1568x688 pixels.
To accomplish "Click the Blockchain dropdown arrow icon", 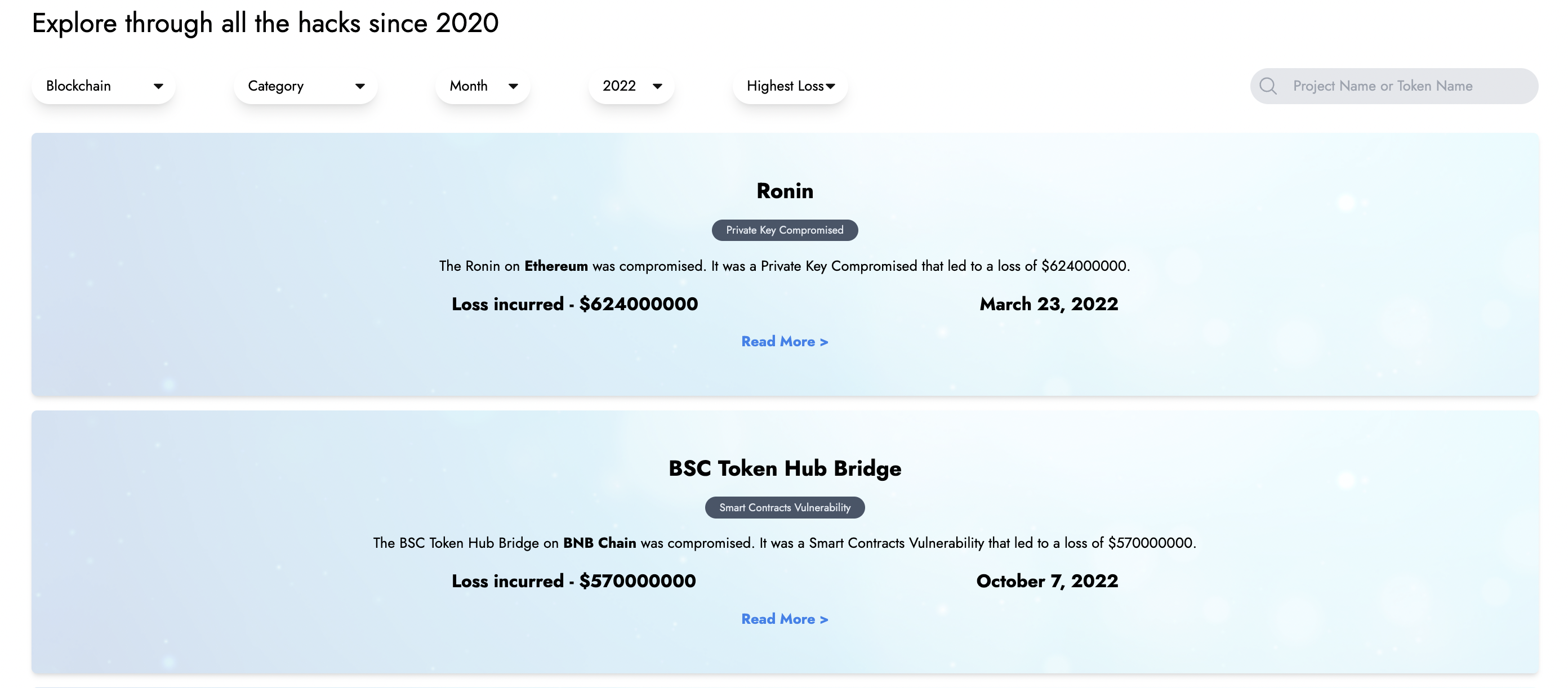I will click(x=158, y=86).
